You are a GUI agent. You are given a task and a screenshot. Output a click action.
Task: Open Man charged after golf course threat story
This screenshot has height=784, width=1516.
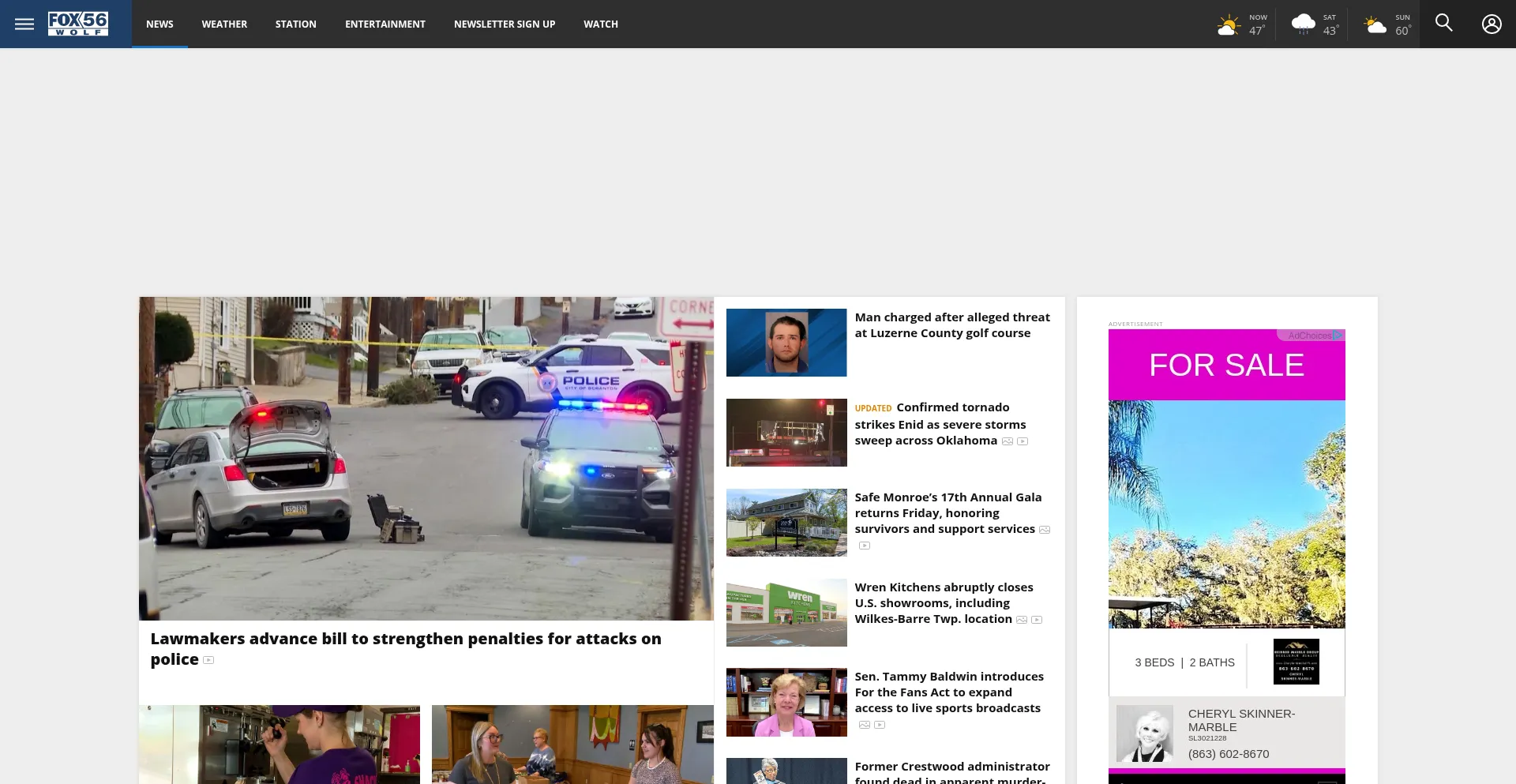952,325
